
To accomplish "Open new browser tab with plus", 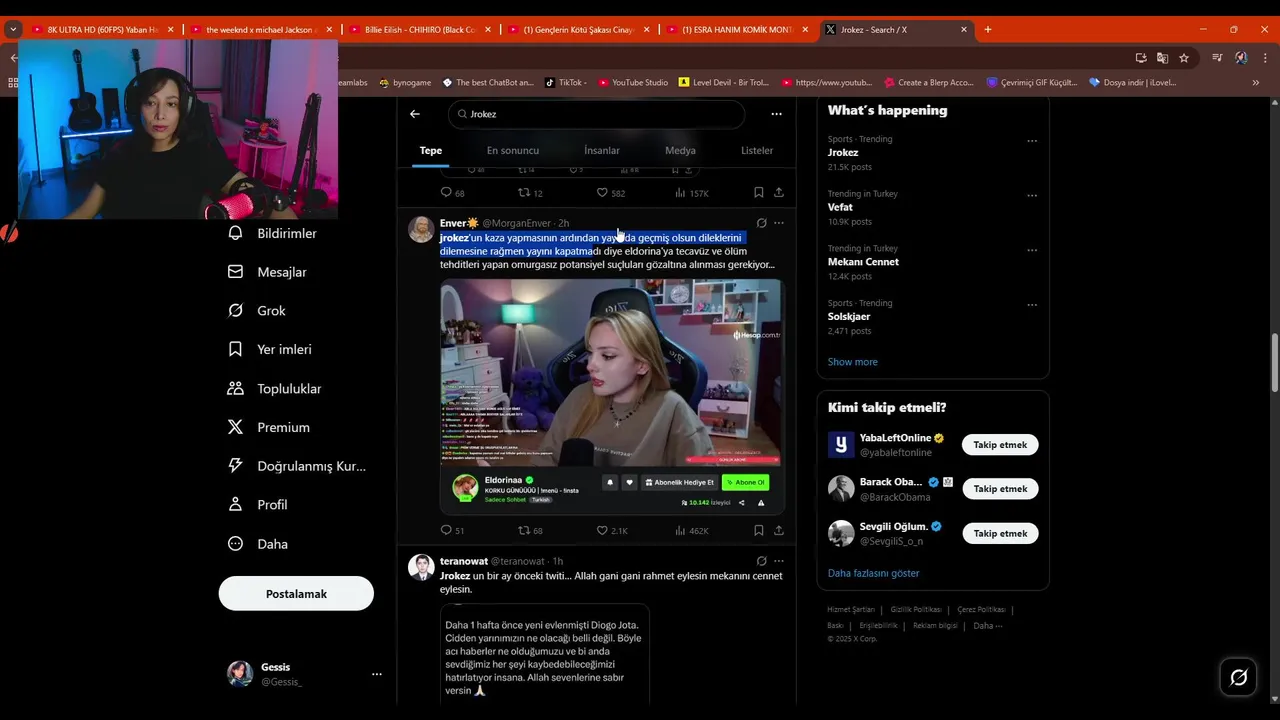I will [x=988, y=29].
